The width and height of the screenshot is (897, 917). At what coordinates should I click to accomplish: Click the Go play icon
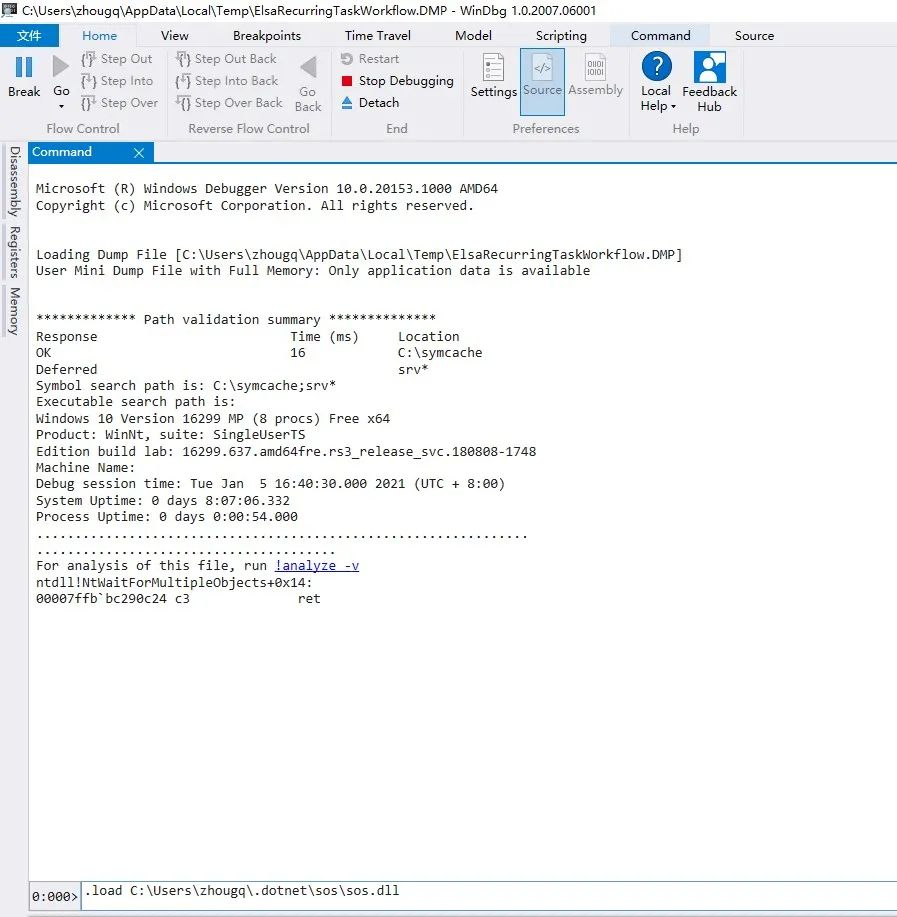[x=61, y=66]
